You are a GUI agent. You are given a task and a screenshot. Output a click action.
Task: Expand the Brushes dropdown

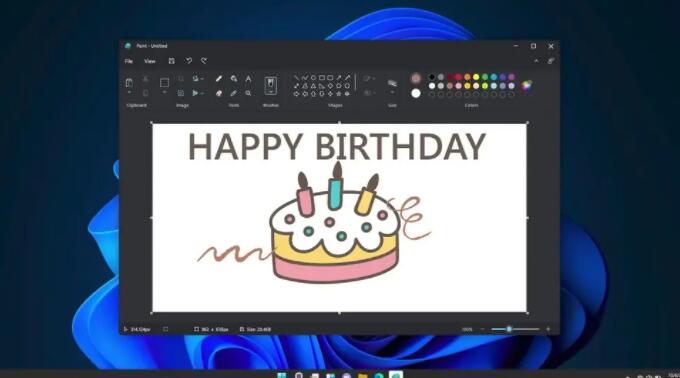[271, 86]
